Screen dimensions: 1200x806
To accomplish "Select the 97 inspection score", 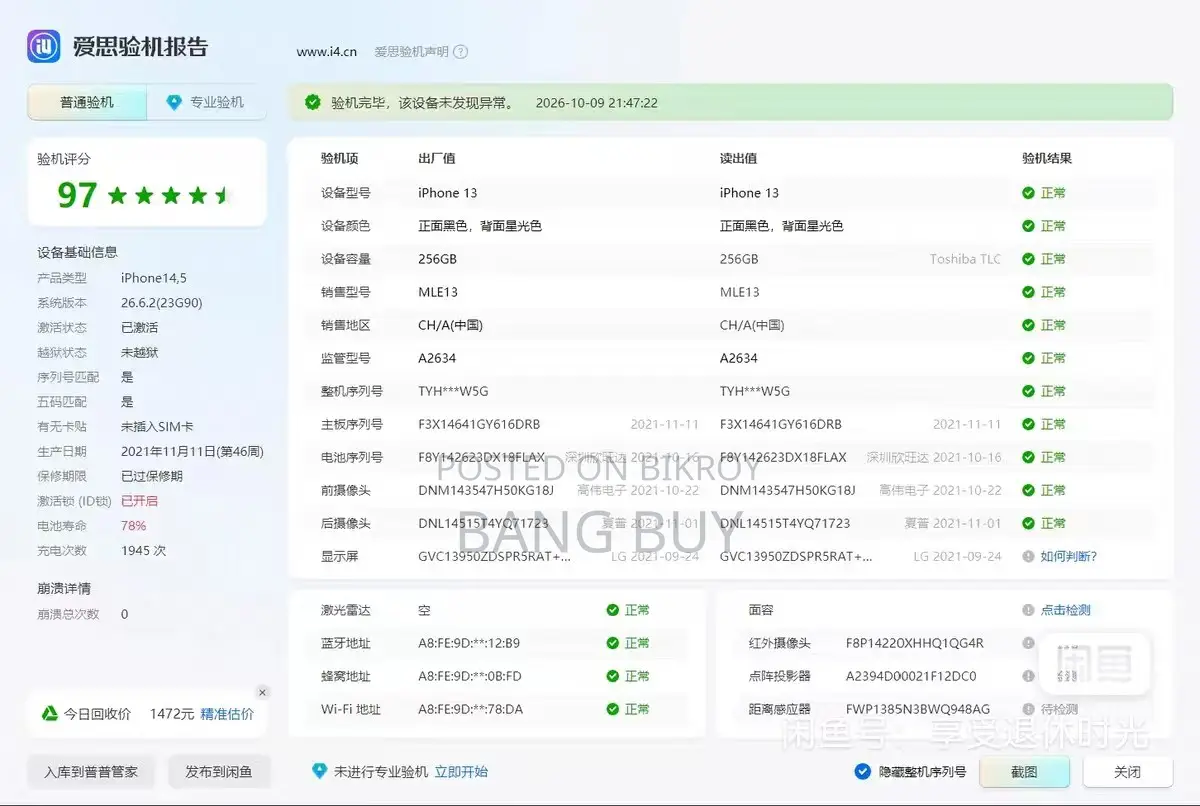I will point(77,195).
